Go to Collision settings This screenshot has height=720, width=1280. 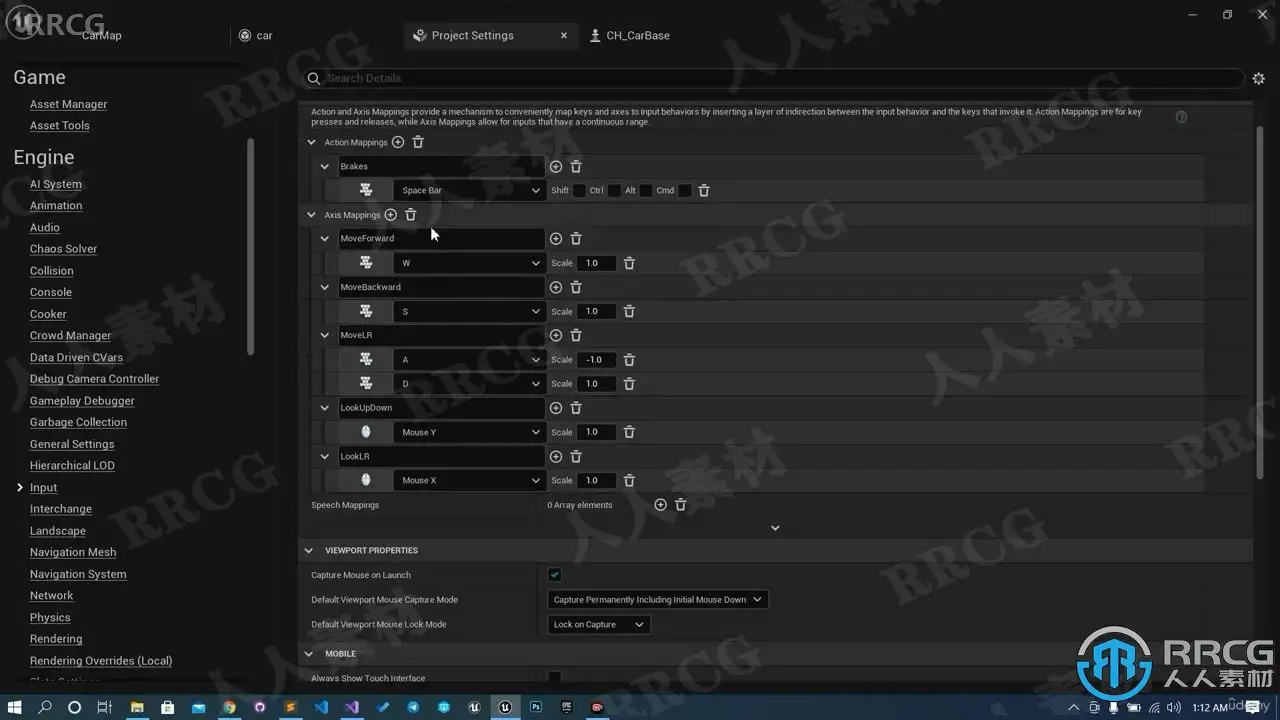point(52,271)
